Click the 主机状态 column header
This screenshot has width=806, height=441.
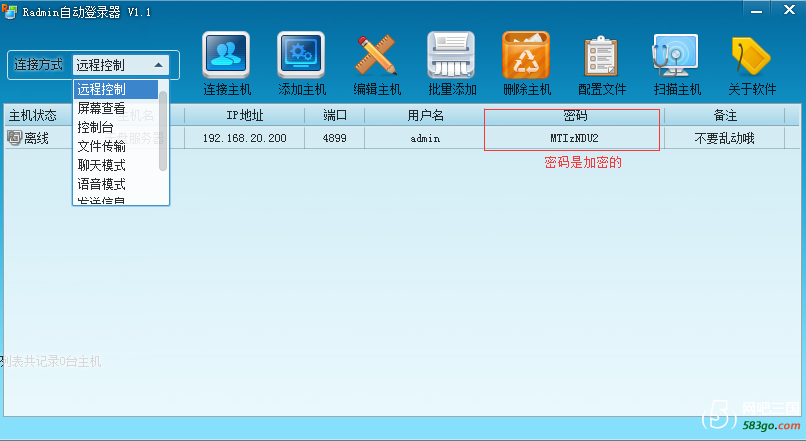coord(32,116)
